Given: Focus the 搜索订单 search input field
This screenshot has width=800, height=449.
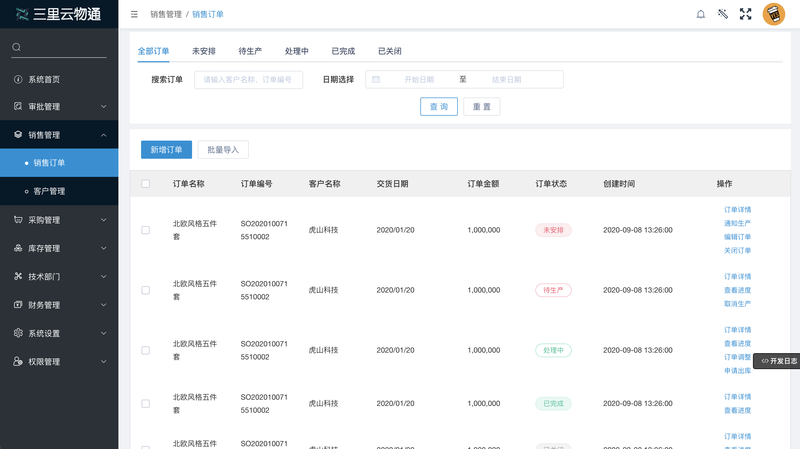Looking at the screenshot, I should (x=248, y=80).
